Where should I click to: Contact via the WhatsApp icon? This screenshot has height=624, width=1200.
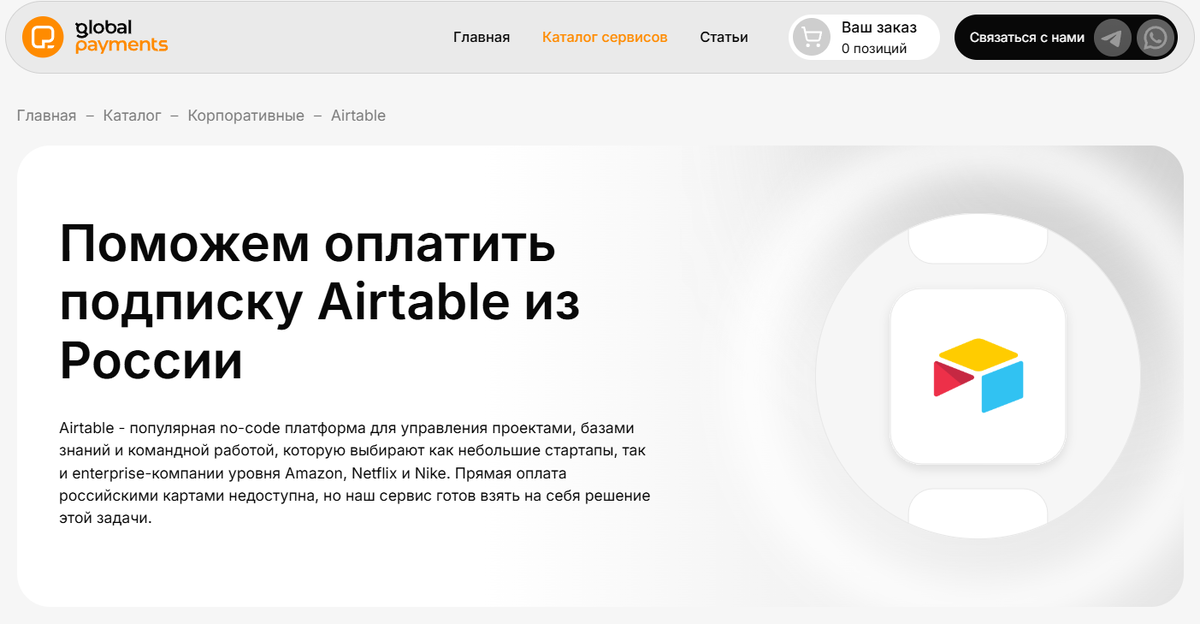pos(1156,38)
